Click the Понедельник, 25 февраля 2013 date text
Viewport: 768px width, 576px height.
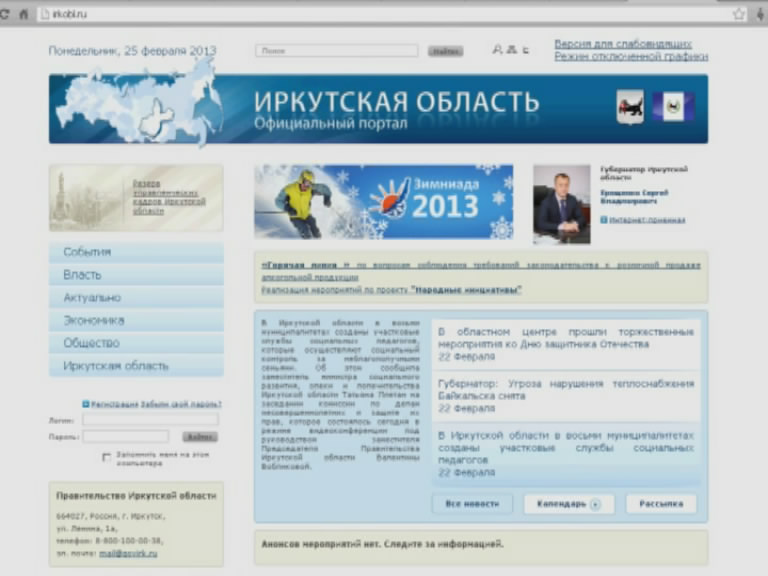coord(132,51)
